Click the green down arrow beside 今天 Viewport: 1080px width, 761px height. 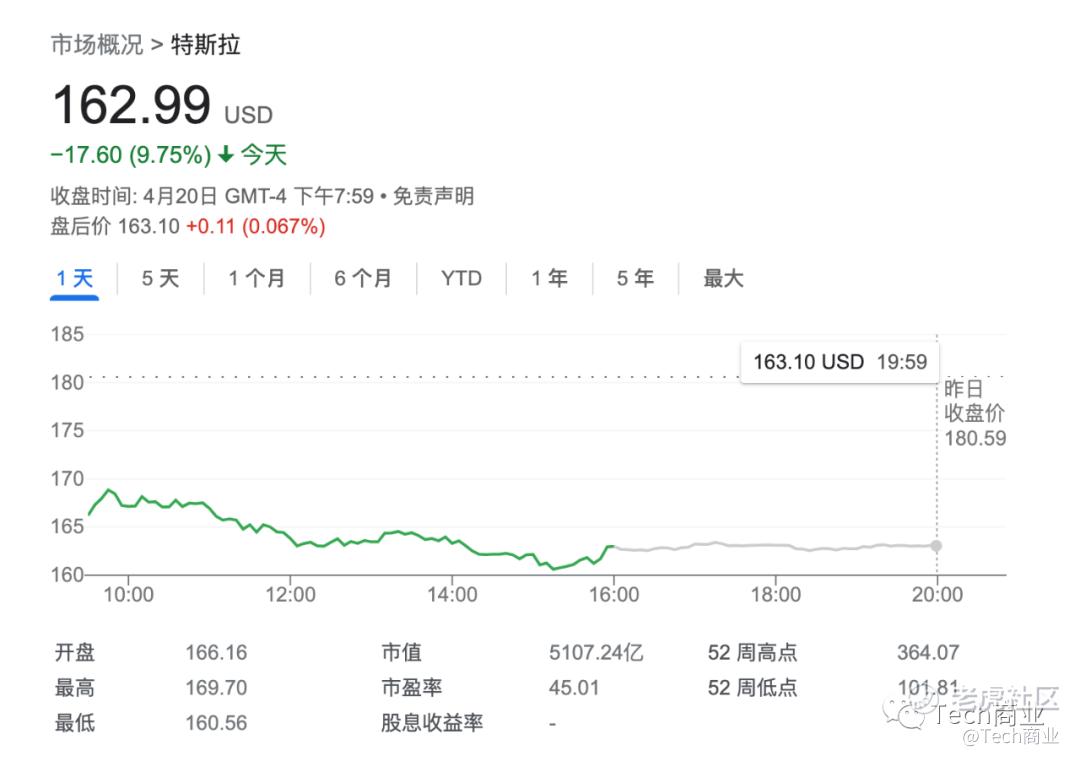[x=225, y=155]
